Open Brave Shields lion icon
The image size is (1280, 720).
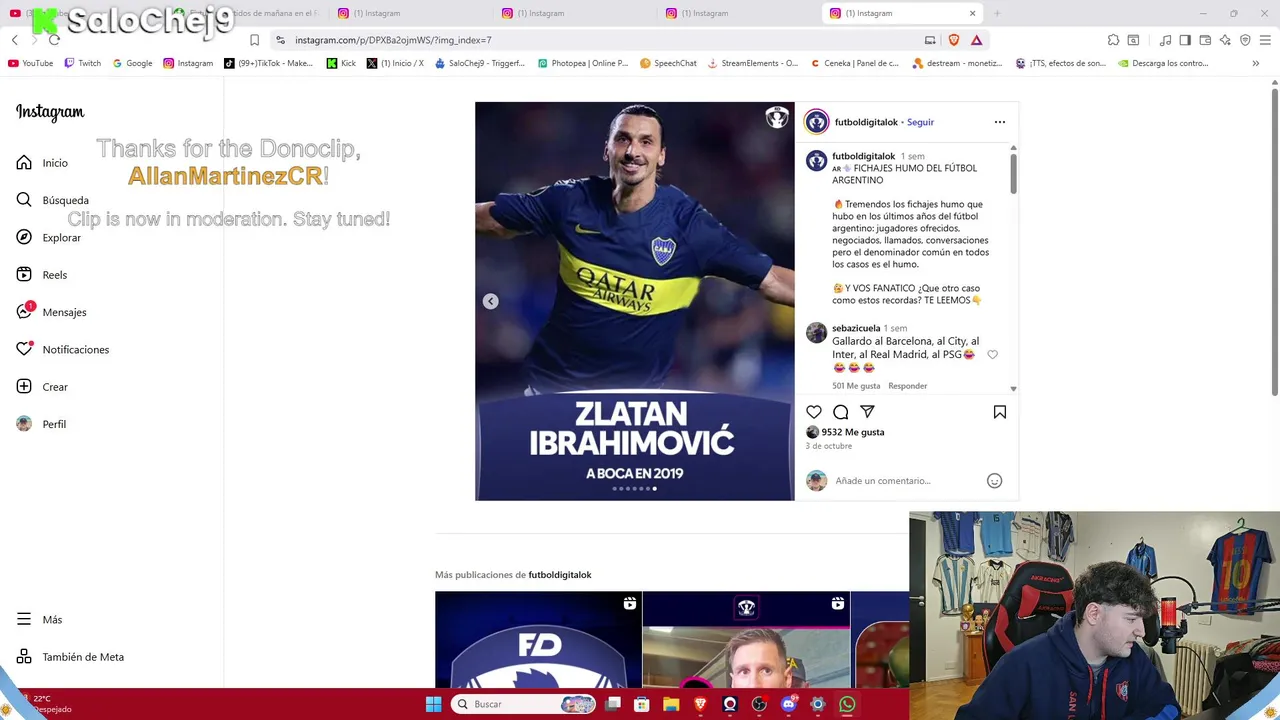[953, 40]
